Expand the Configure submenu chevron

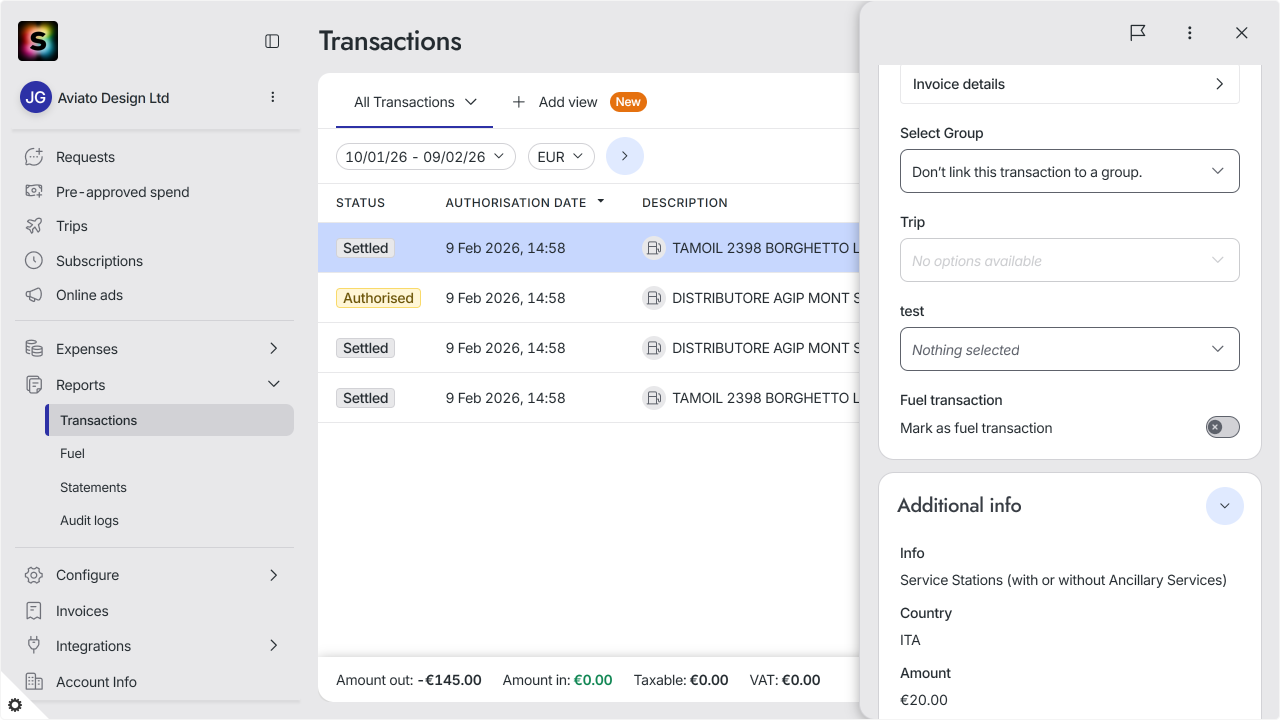(274, 575)
